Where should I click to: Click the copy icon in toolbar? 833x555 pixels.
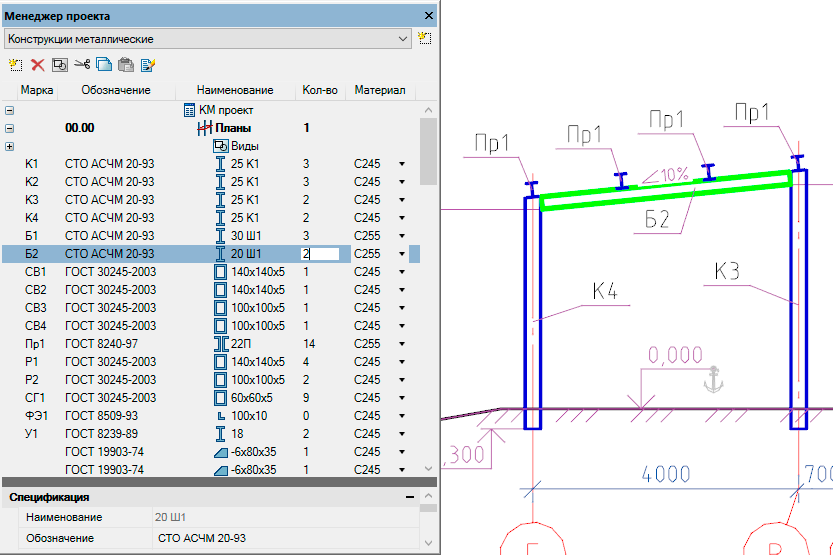point(104,65)
